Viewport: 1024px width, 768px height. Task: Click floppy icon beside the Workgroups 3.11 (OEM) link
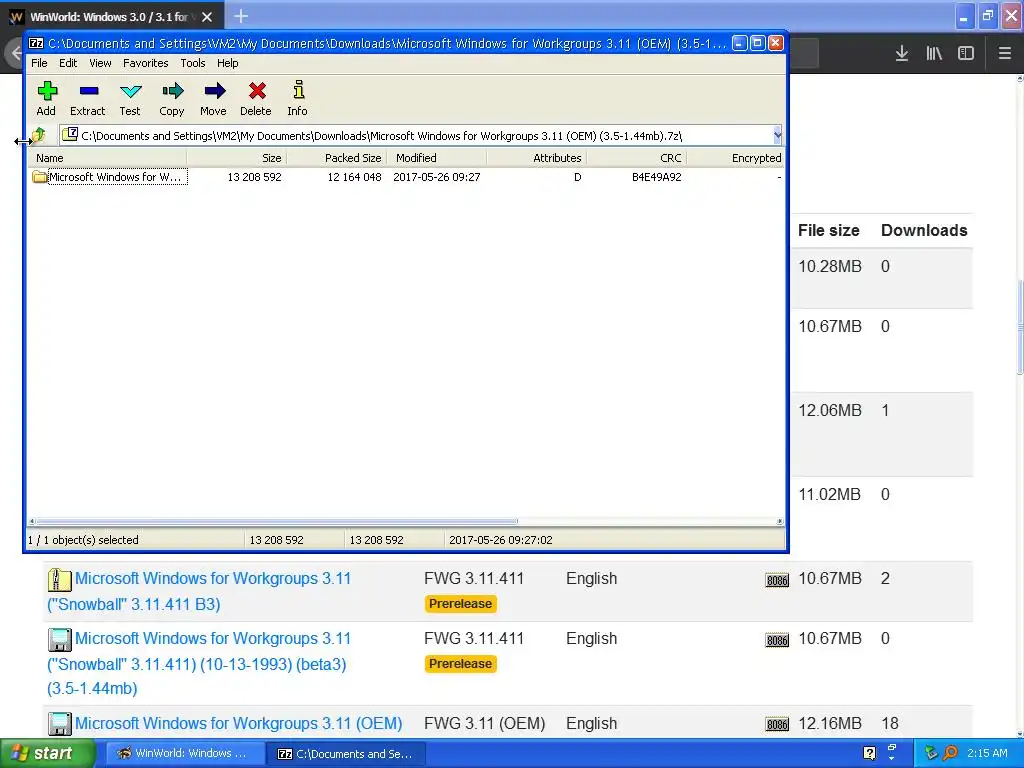pyautogui.click(x=59, y=724)
